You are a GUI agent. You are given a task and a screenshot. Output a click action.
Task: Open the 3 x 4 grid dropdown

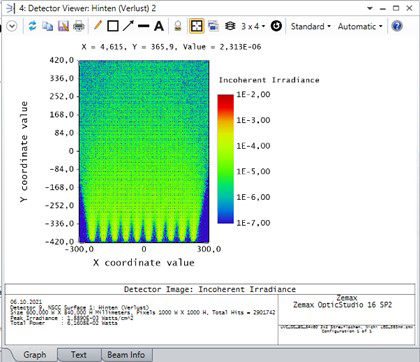(x=253, y=26)
